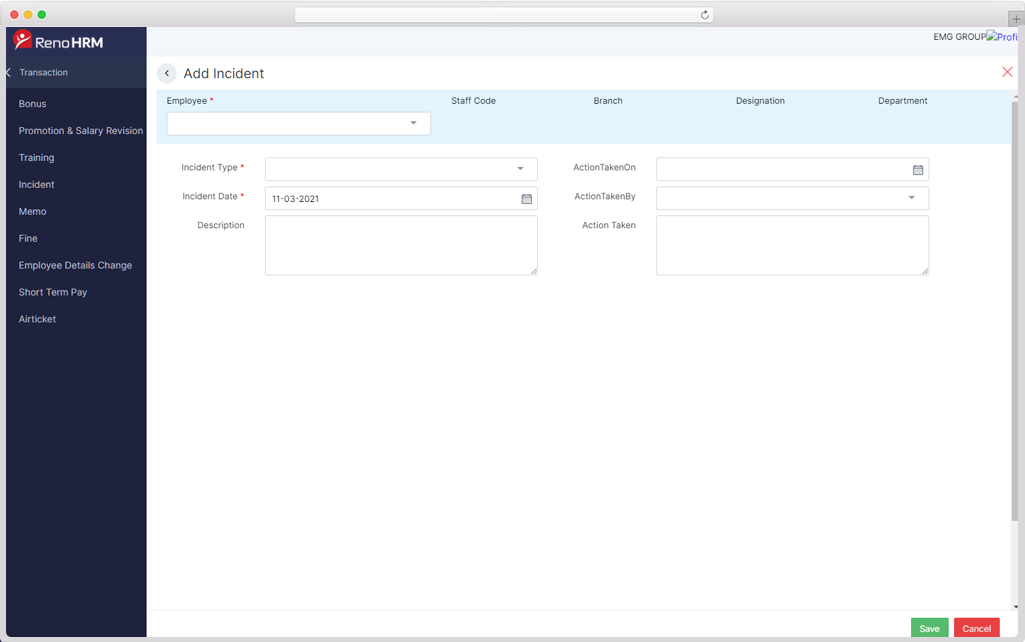Click into the Description text area
This screenshot has height=642, width=1025.
(x=401, y=245)
